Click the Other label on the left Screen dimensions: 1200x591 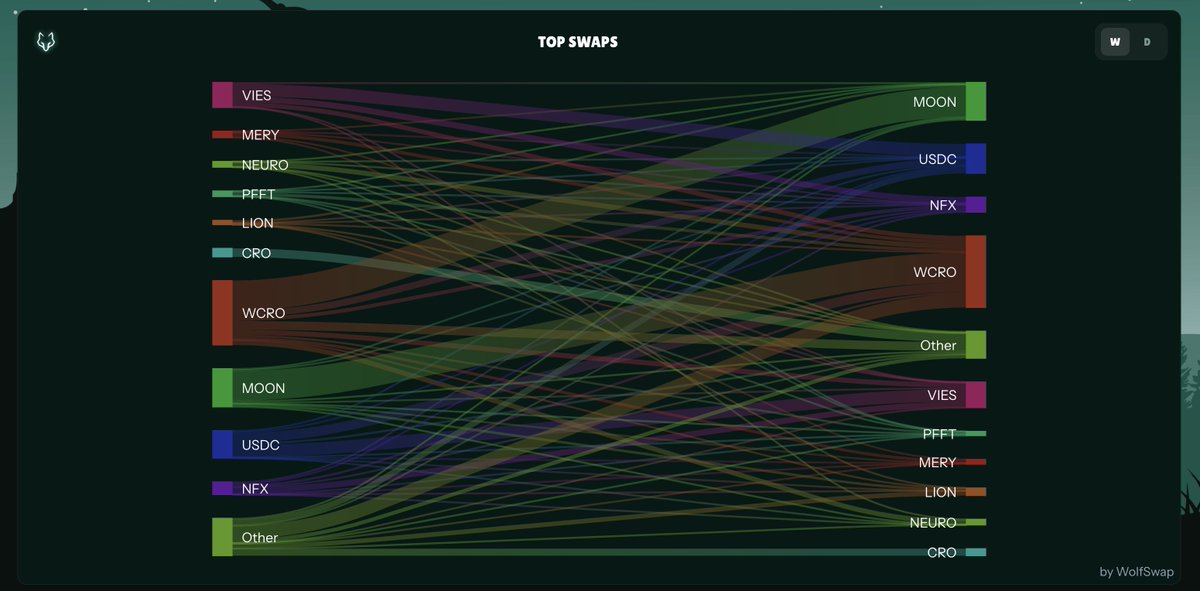260,537
